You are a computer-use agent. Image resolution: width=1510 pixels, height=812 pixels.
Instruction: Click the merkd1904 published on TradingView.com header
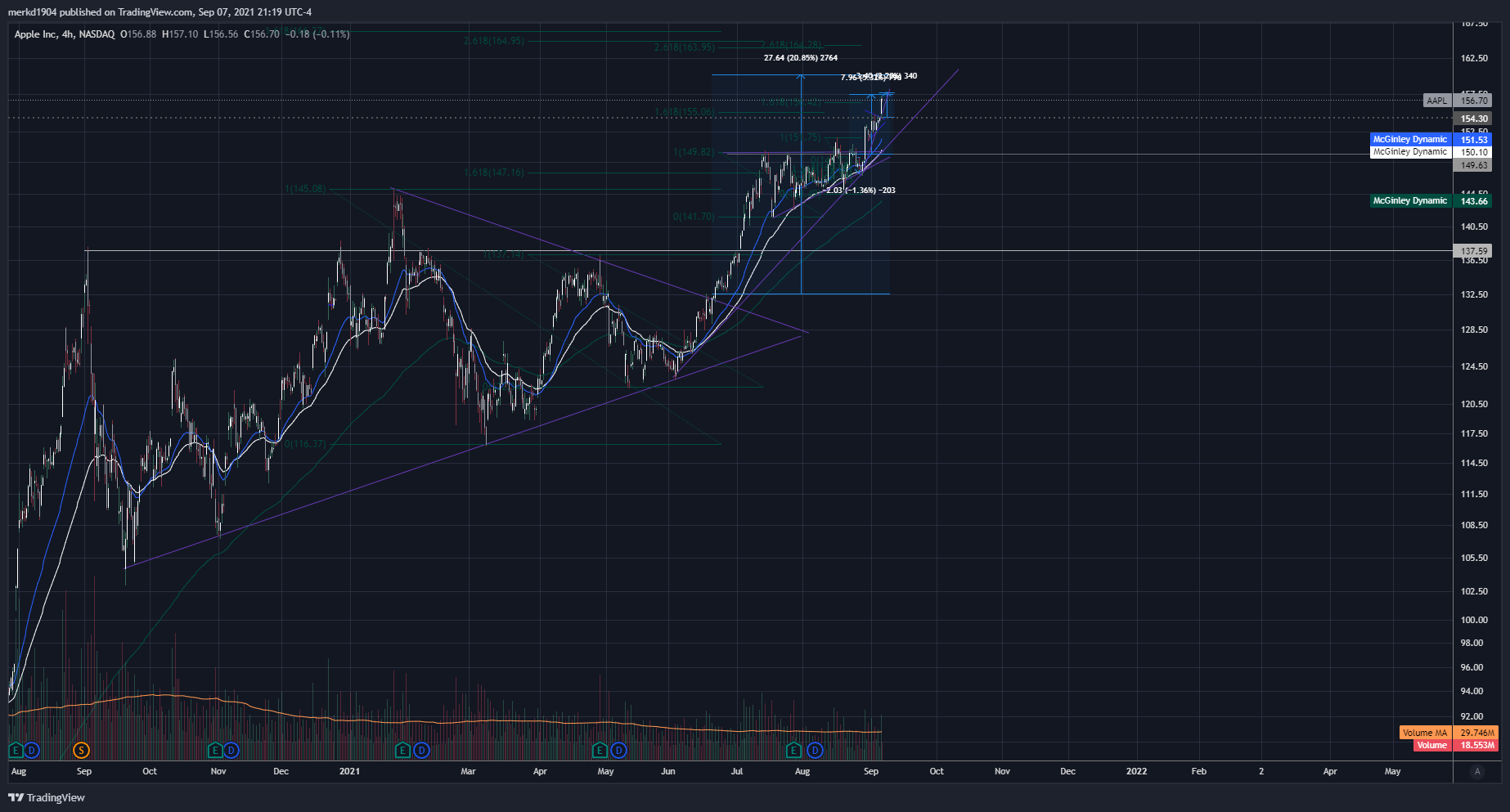pos(160,11)
